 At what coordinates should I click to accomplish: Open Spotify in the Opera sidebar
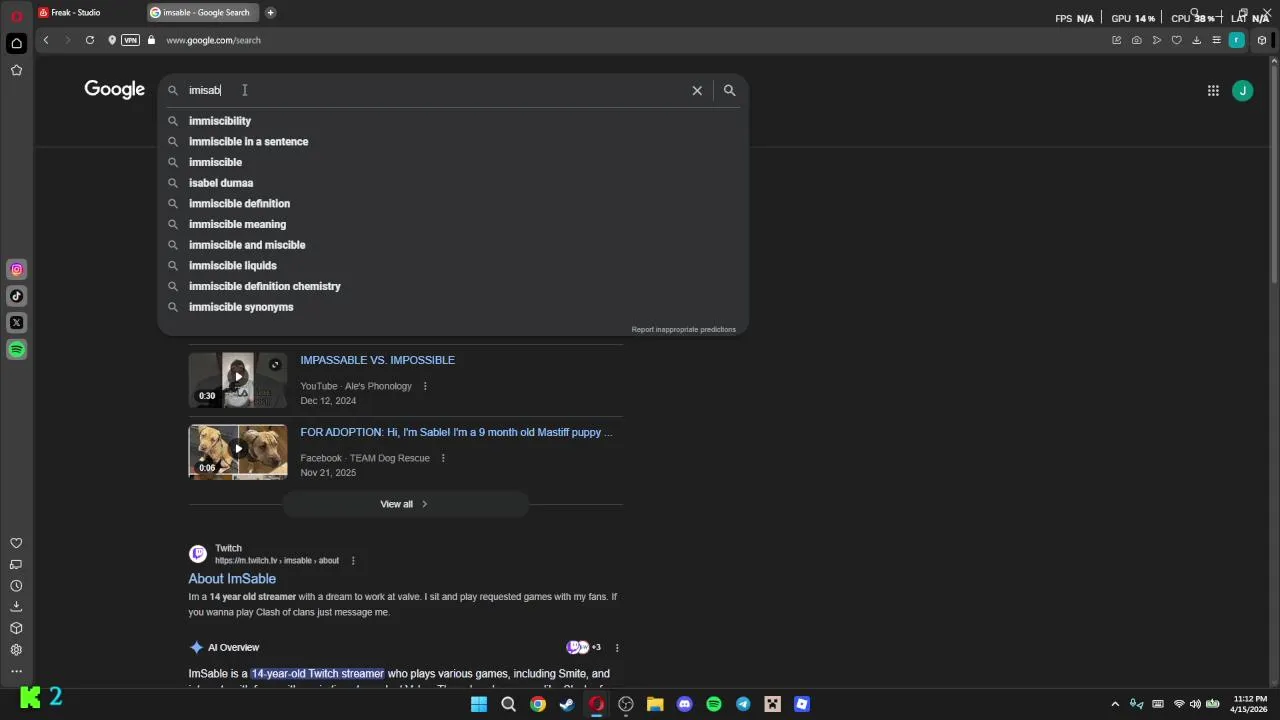click(x=17, y=350)
